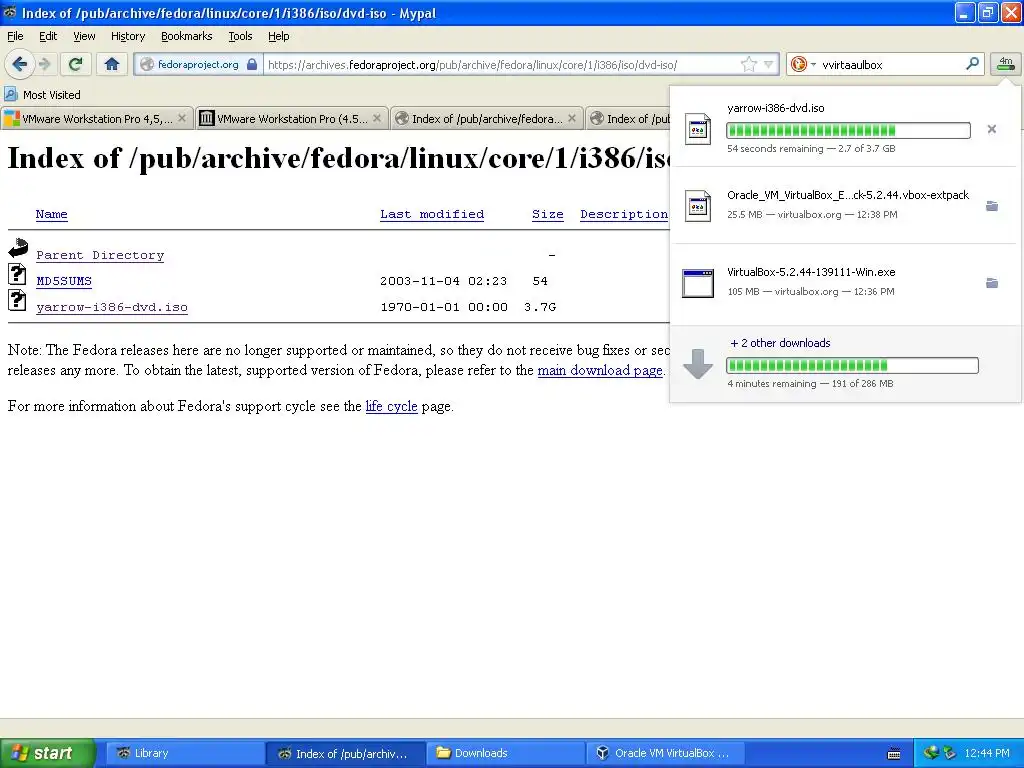Image resolution: width=1024 pixels, height=768 pixels.
Task: Open the Tools menu
Action: click(240, 36)
